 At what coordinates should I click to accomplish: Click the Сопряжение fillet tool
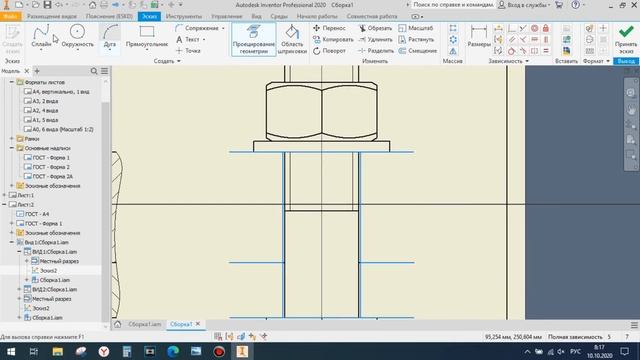[198, 28]
